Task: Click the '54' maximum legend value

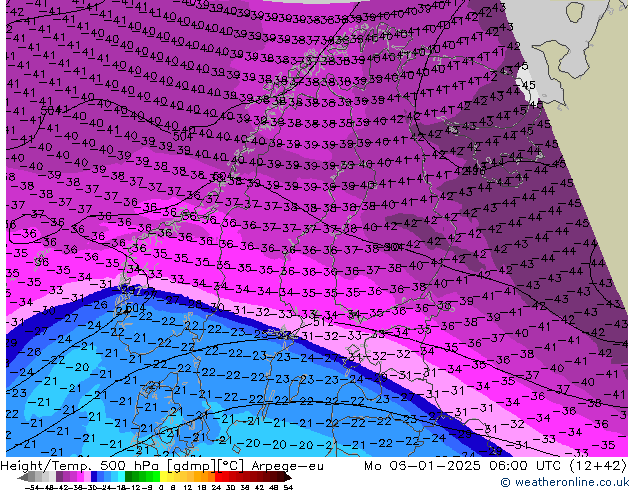Action: 288,487
